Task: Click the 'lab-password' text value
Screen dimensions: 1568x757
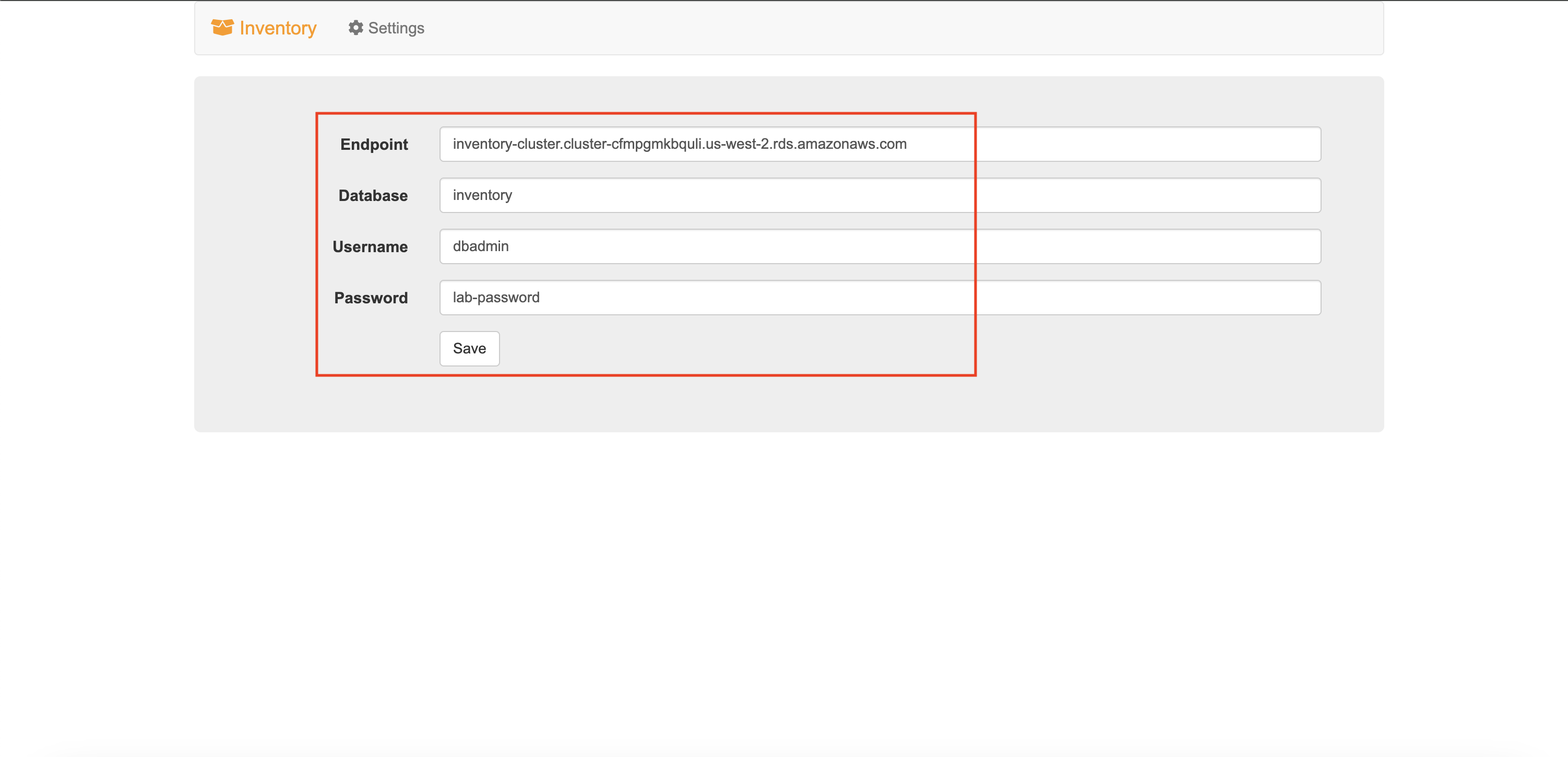Action: click(495, 298)
